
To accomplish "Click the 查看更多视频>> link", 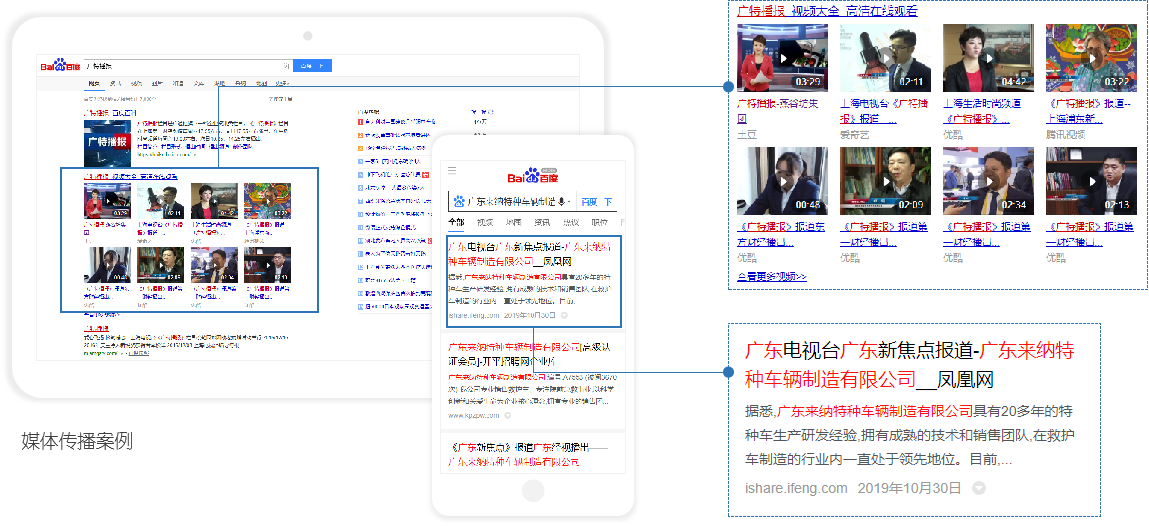I will [772, 276].
